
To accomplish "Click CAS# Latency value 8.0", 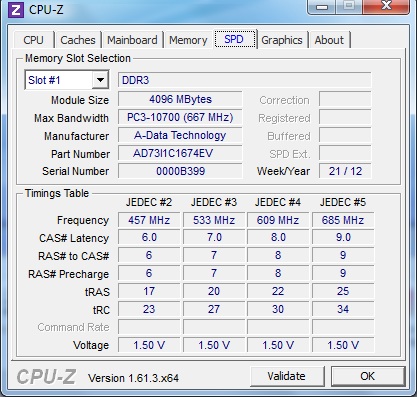I will pos(278,238).
